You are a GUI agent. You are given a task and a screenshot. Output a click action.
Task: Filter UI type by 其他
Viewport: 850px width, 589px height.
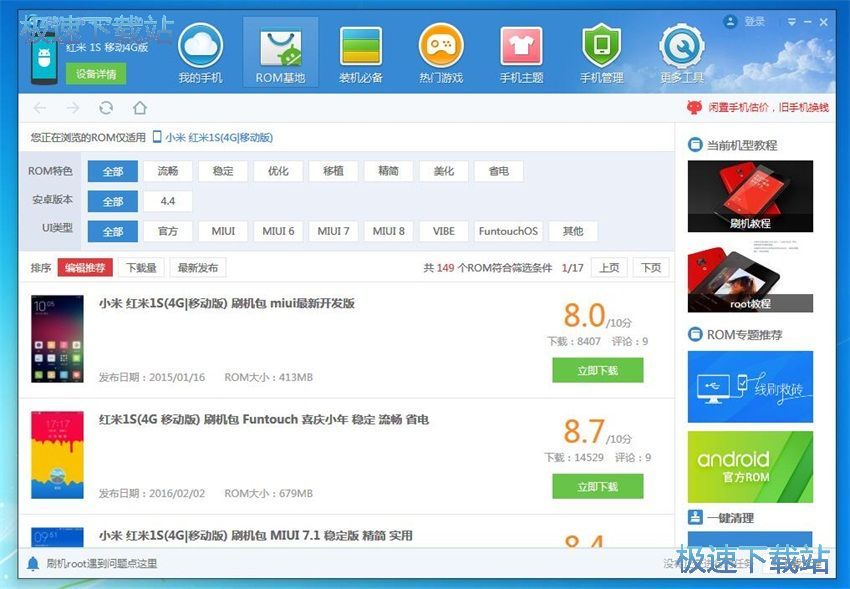pyautogui.click(x=573, y=231)
